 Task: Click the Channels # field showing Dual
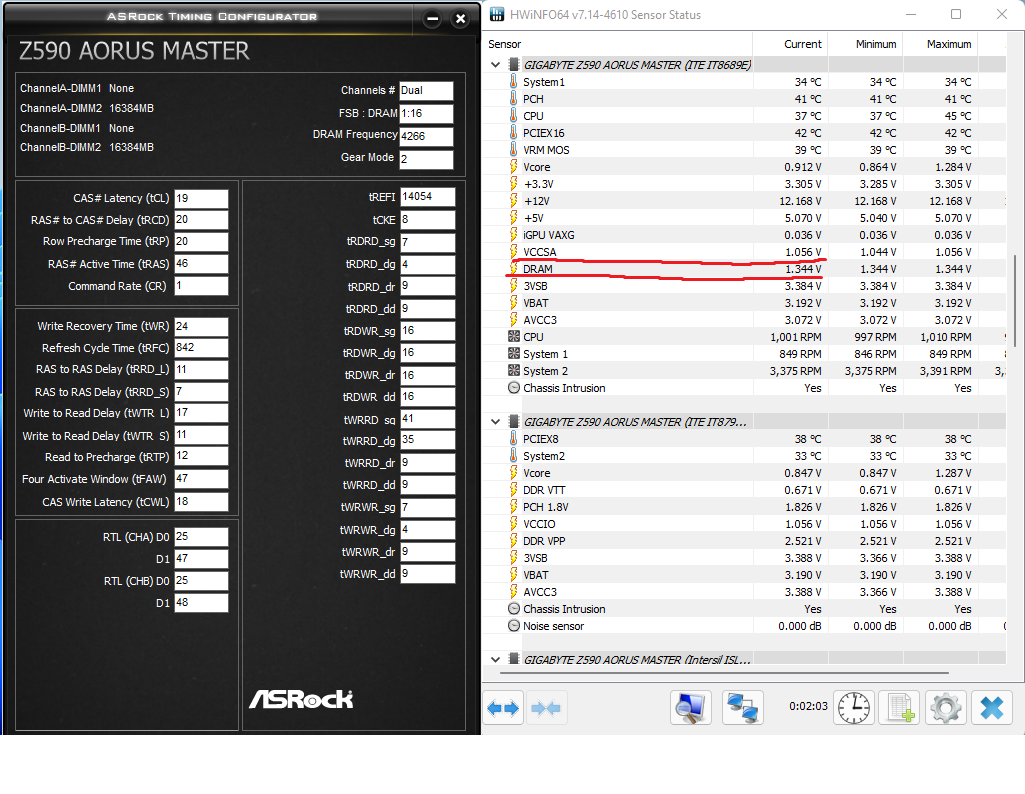(x=426, y=90)
